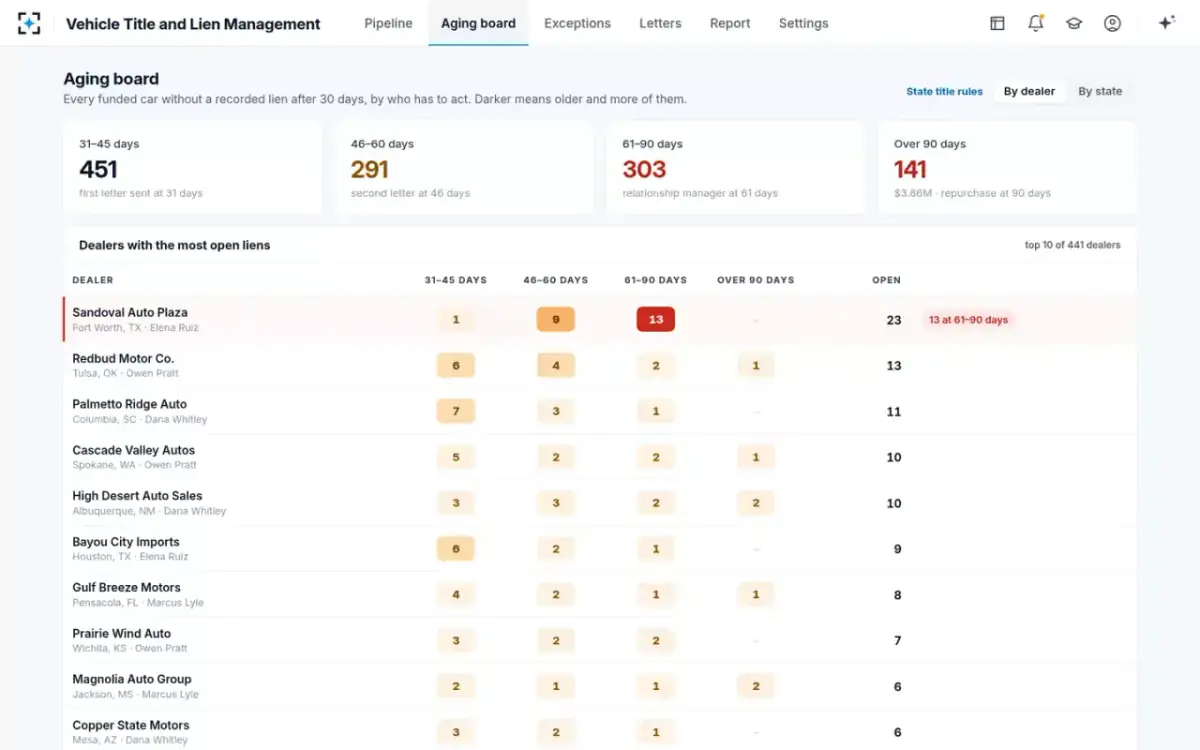1200x750 pixels.
Task: Open the Settings tab
Action: [803, 23]
